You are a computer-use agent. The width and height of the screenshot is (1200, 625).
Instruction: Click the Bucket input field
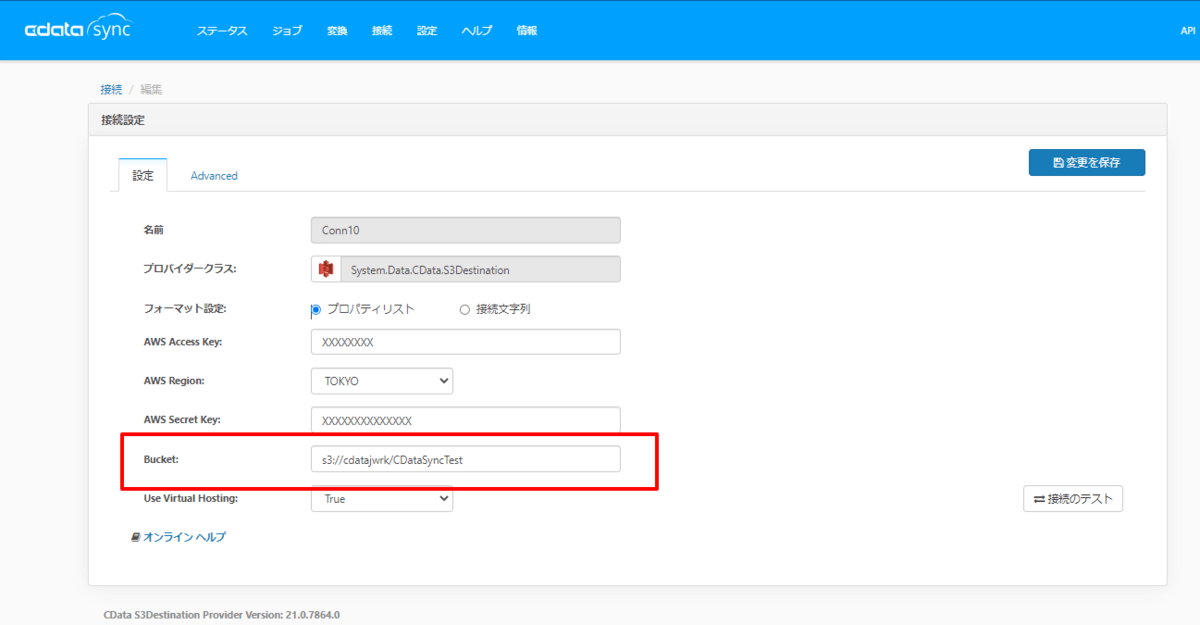pyautogui.click(x=466, y=459)
